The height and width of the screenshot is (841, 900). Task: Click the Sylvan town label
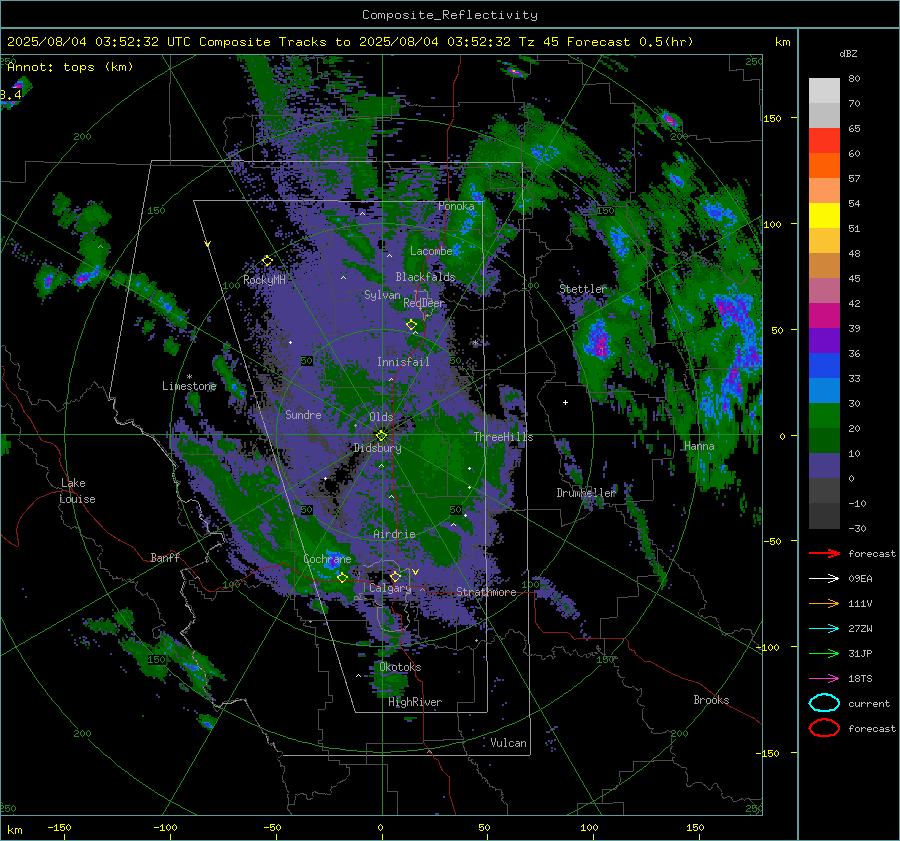click(x=382, y=295)
